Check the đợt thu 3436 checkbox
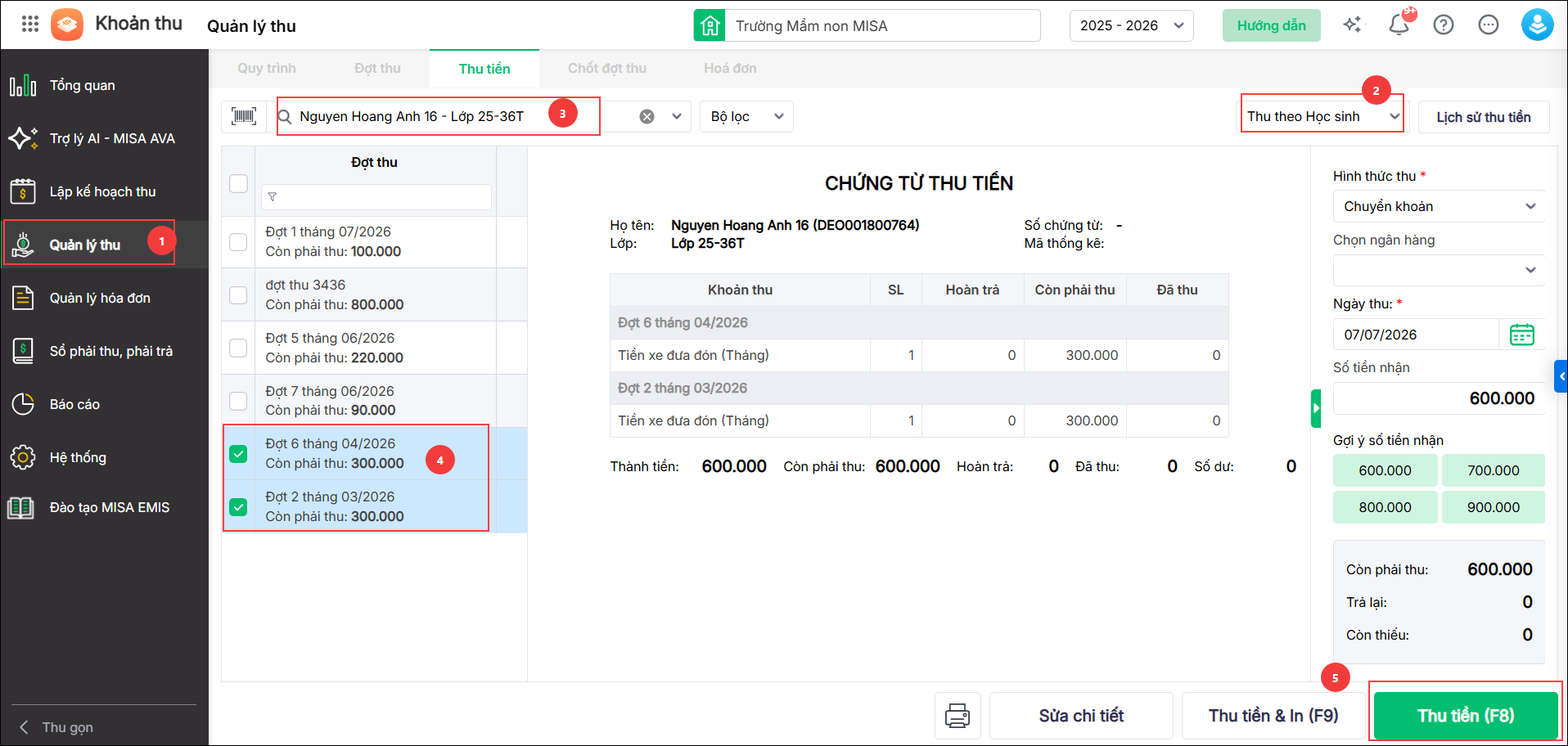1568x746 pixels. 238,294
